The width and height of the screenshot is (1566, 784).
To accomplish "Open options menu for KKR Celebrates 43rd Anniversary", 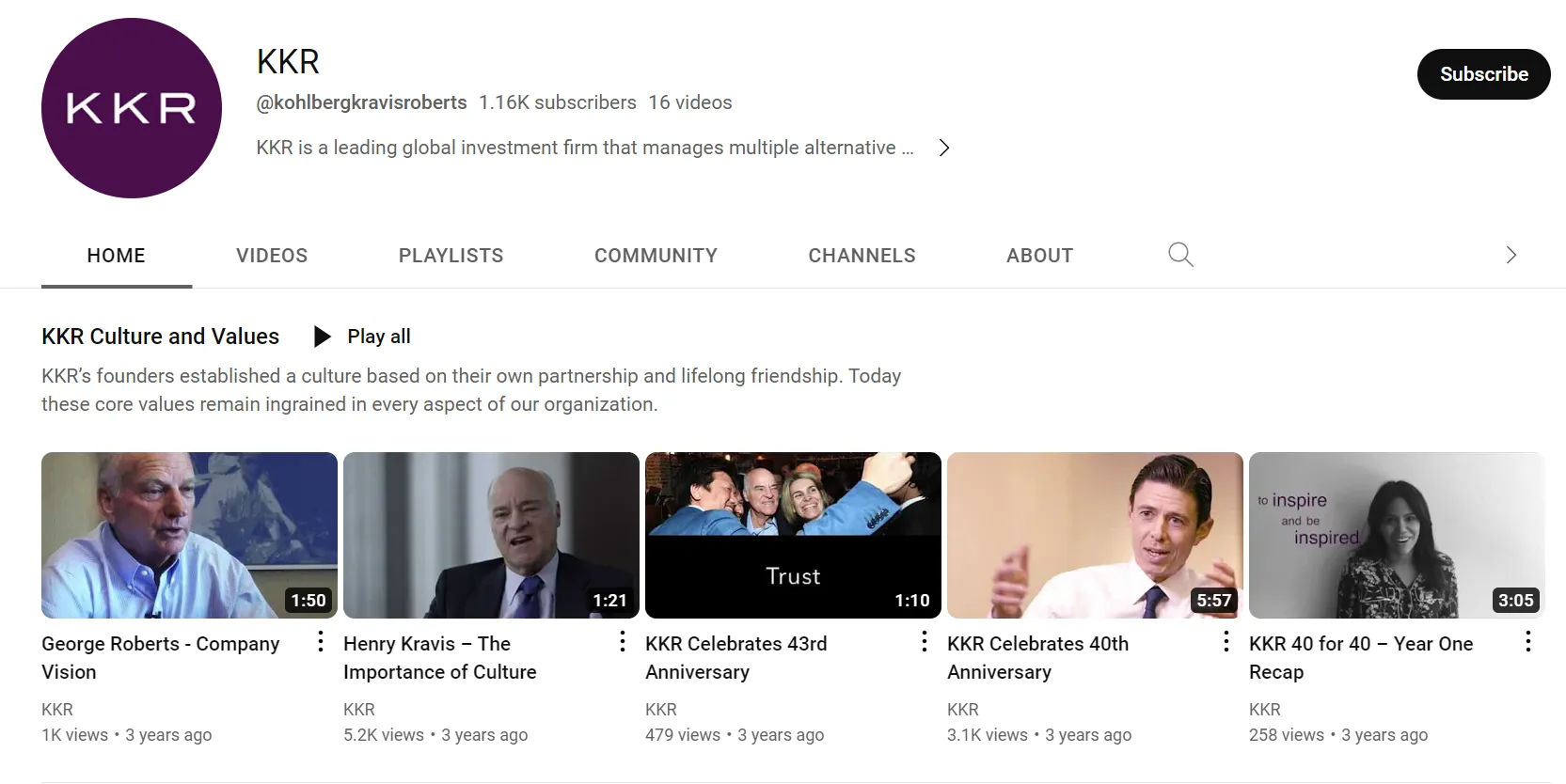I will (925, 642).
